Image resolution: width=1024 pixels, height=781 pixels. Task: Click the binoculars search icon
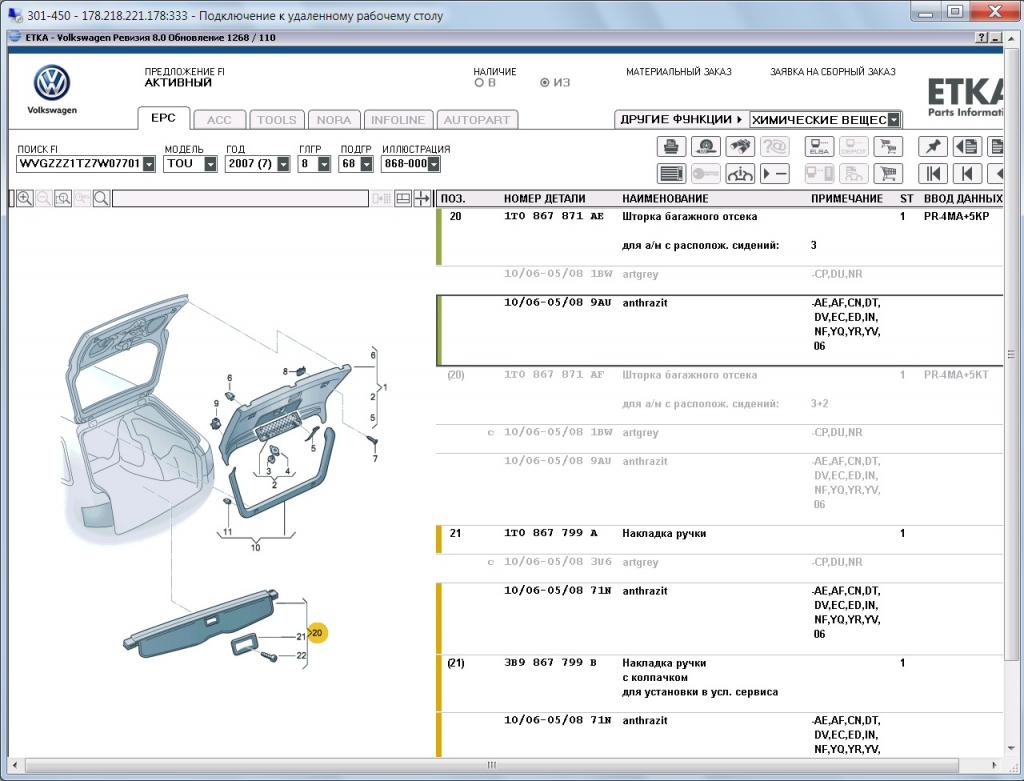tap(739, 146)
